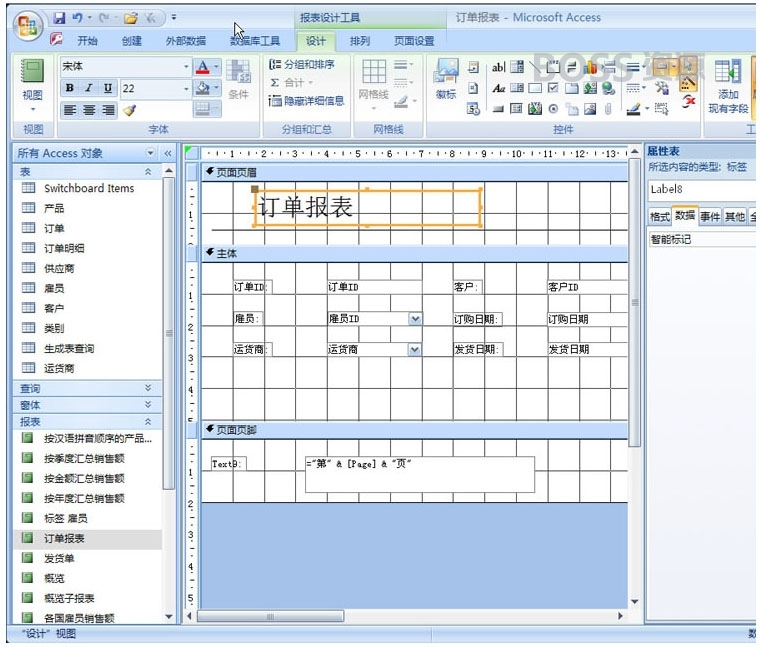The width and height of the screenshot is (760, 647).
Task: Select the hyperlink globe control
Action: point(608,88)
